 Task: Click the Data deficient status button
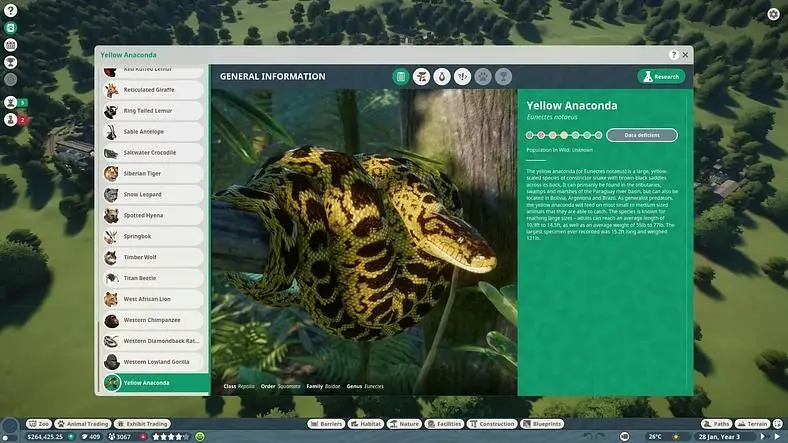click(x=642, y=135)
